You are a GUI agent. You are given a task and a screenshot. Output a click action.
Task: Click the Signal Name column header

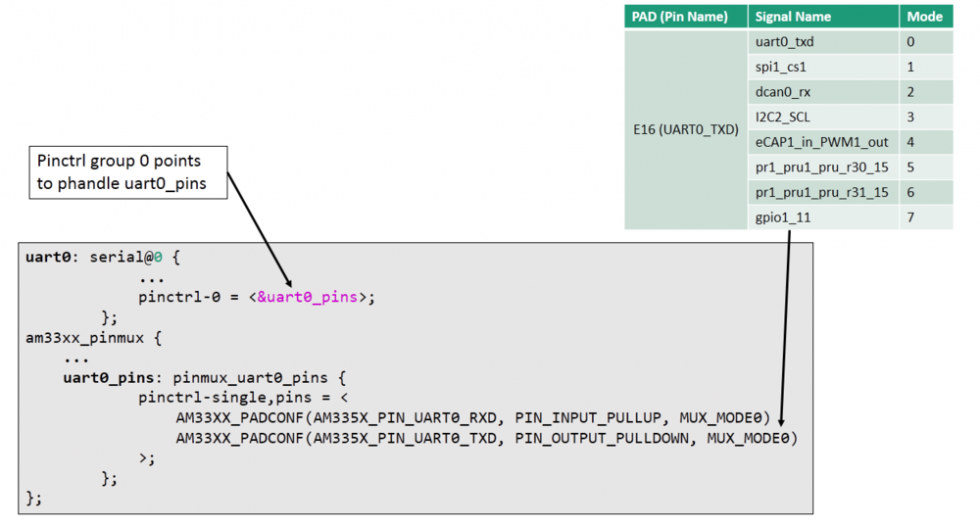(x=794, y=17)
